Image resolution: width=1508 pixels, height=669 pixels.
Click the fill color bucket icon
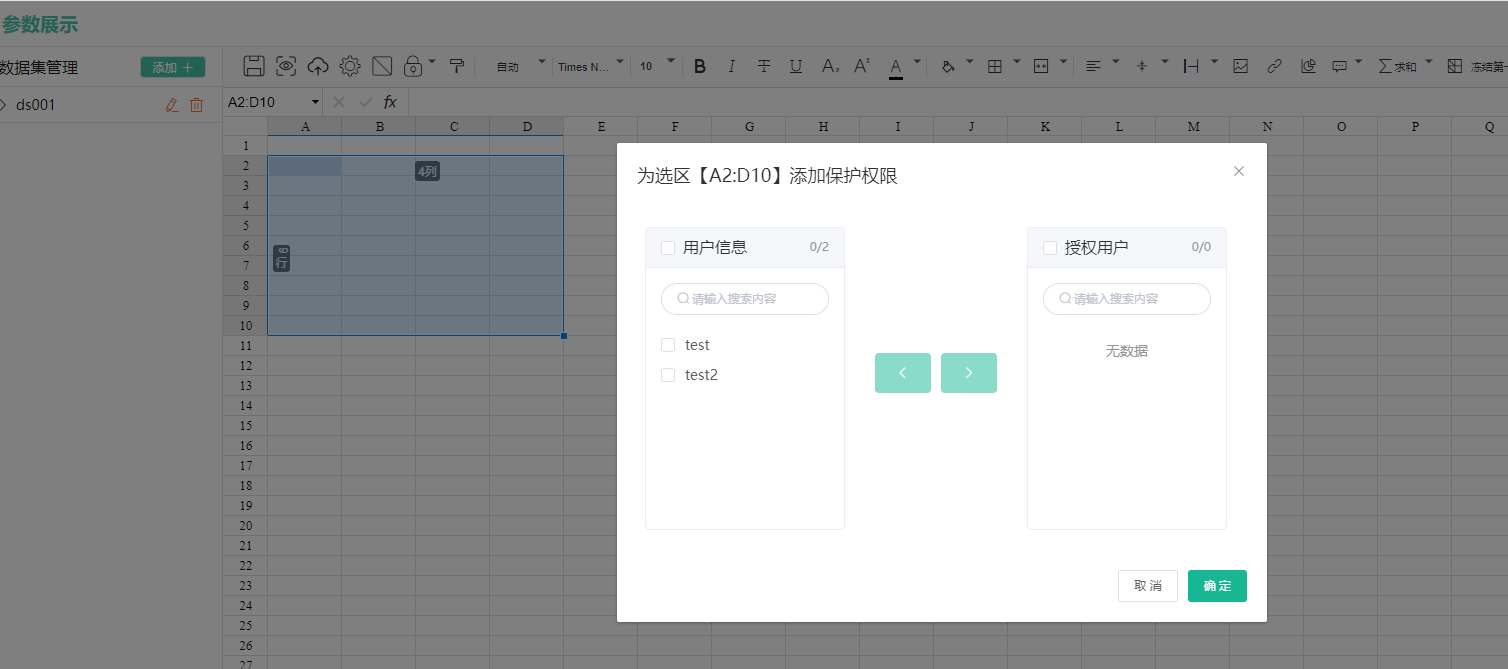click(x=948, y=66)
